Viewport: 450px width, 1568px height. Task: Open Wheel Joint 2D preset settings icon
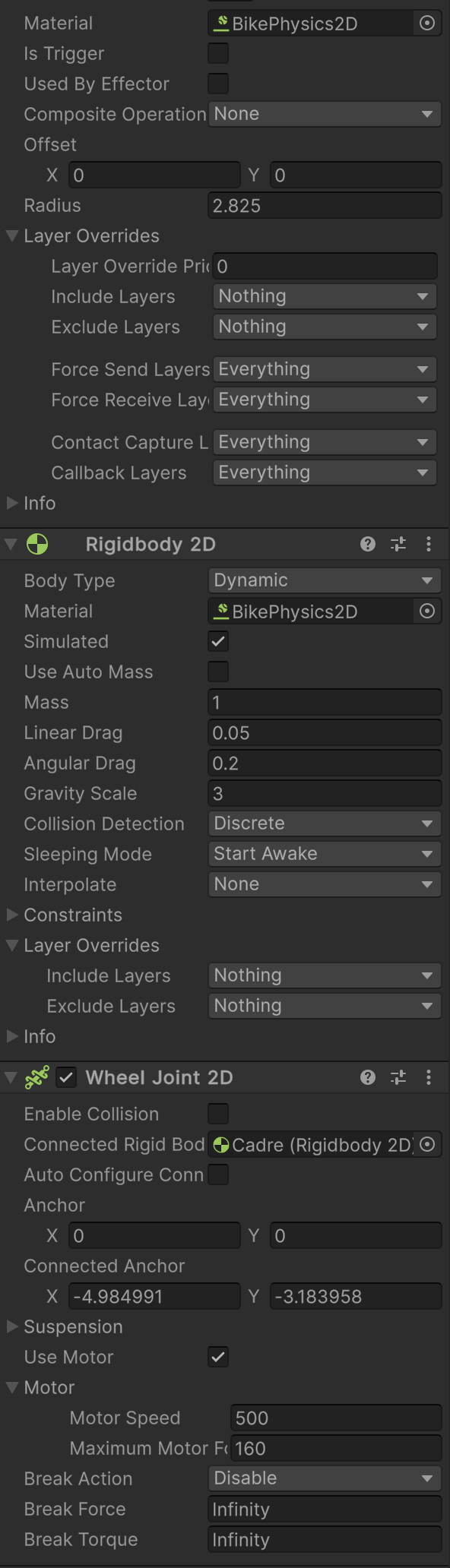point(398,1077)
